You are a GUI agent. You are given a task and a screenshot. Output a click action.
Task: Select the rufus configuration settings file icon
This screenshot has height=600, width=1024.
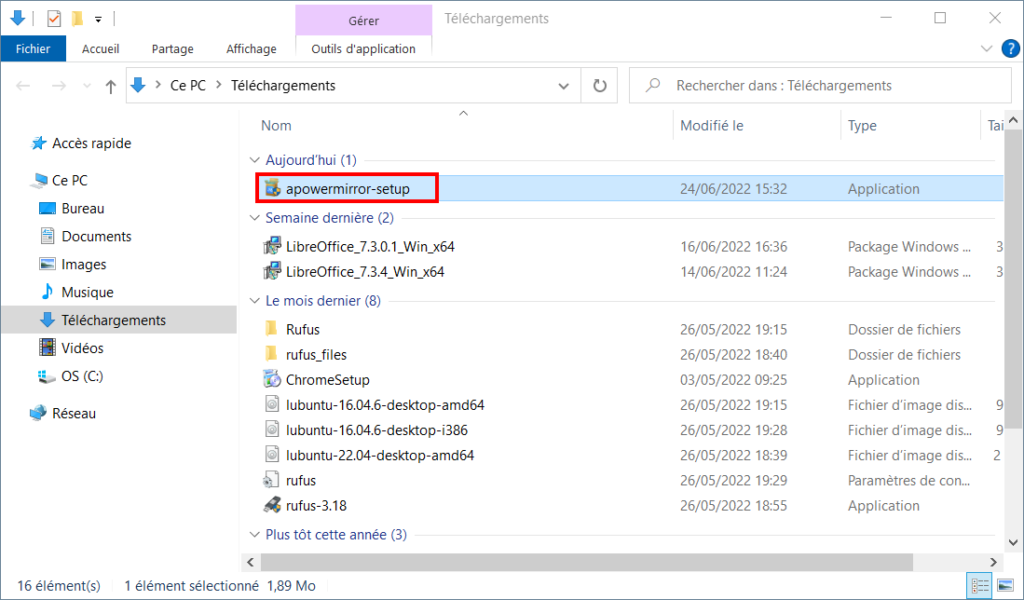coord(272,480)
